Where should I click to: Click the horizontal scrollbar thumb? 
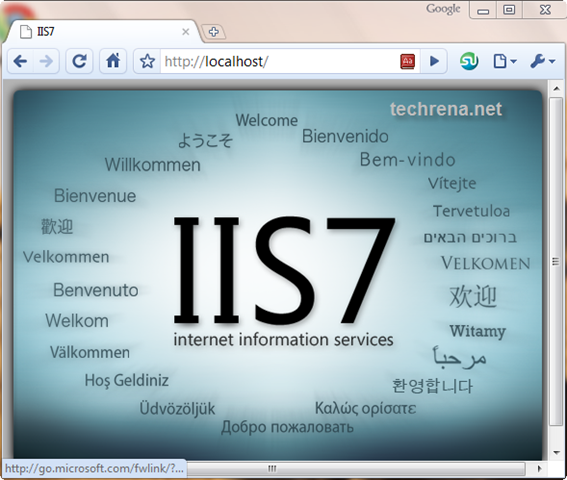355,469
